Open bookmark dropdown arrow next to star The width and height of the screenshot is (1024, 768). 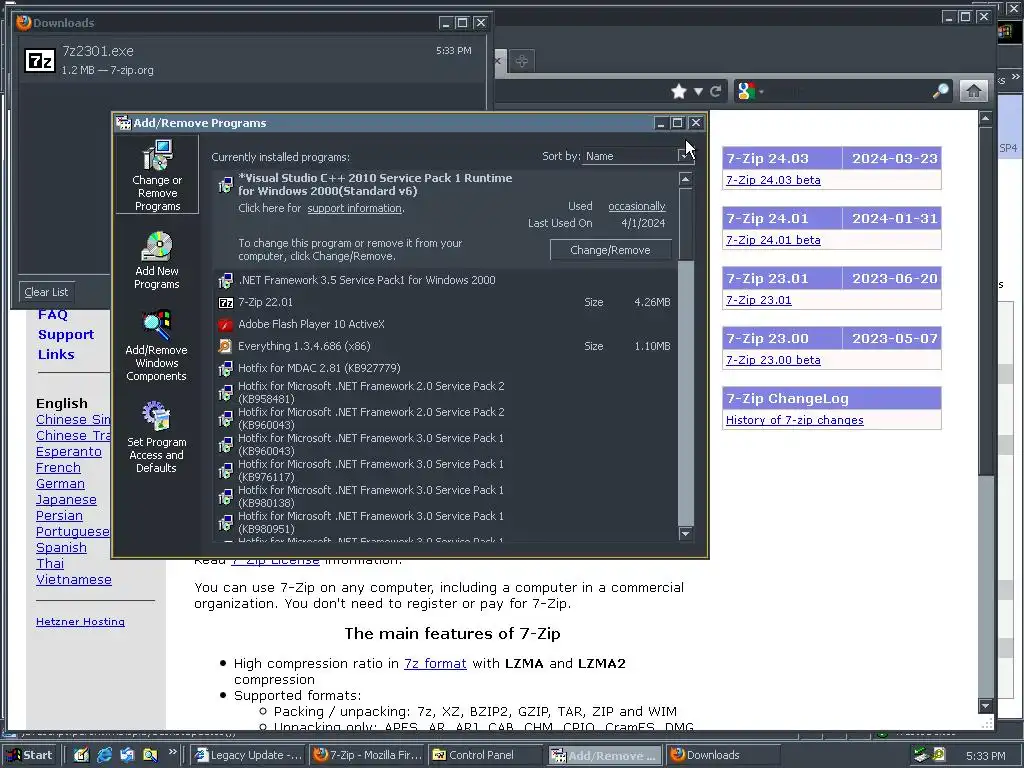[x=698, y=91]
